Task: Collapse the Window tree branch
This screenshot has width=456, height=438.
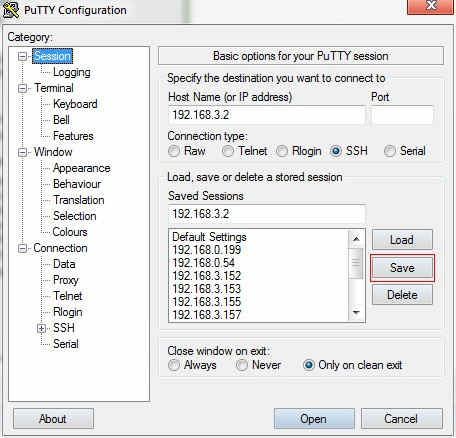Action: tap(22, 152)
